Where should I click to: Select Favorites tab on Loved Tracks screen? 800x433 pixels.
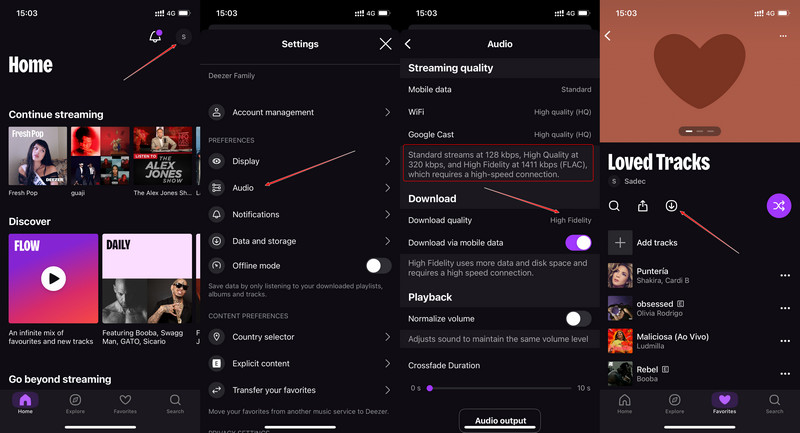point(724,403)
